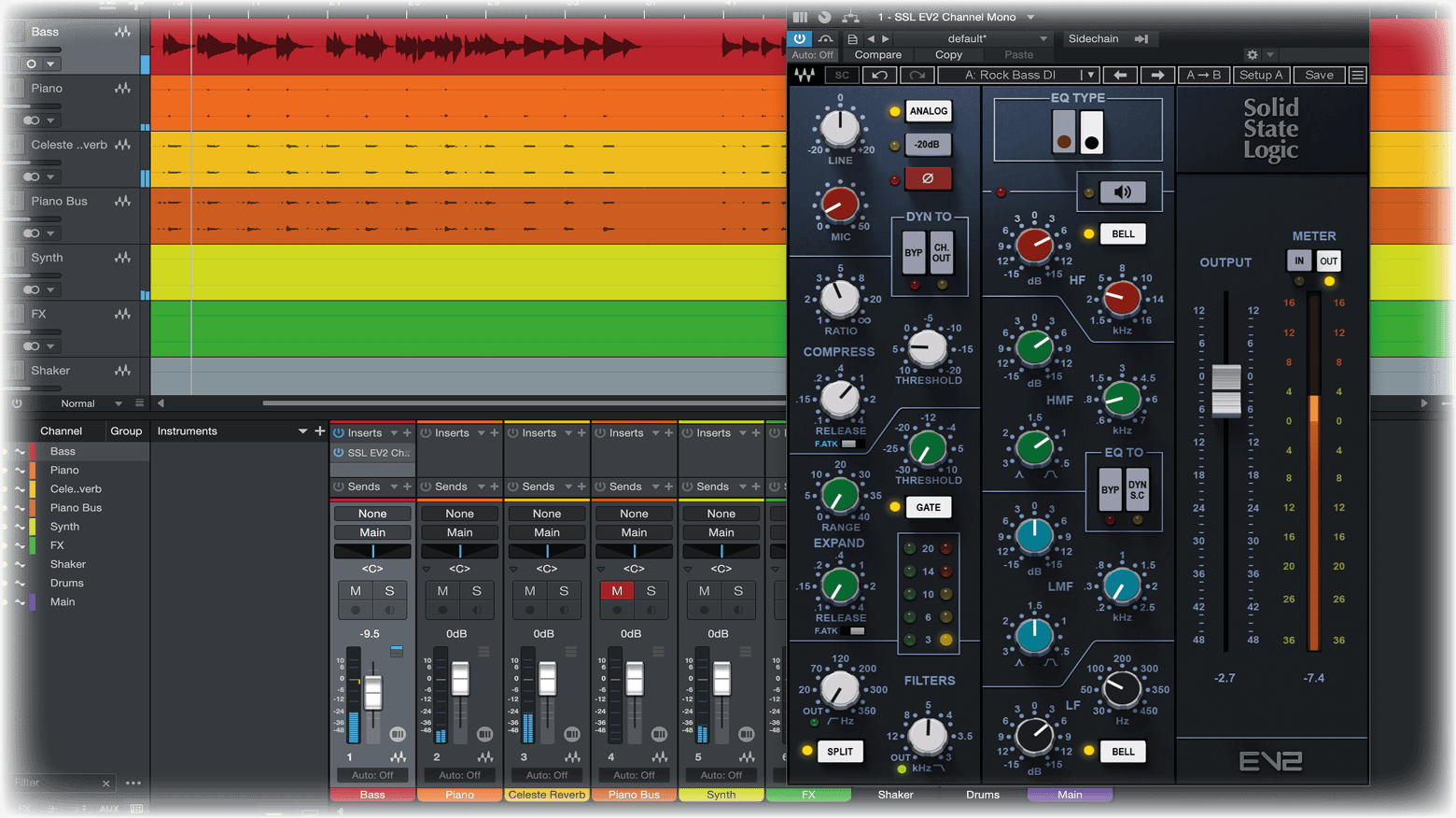
Task: Adjust the plugin OUTPUT fader
Action: point(1225,390)
